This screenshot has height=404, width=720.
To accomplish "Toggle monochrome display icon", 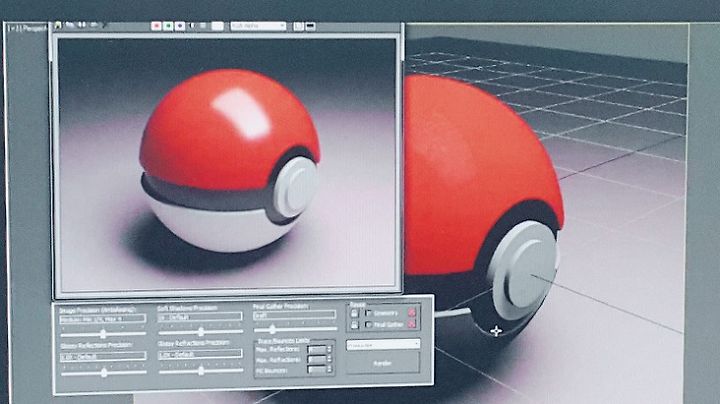I will click(x=203, y=26).
